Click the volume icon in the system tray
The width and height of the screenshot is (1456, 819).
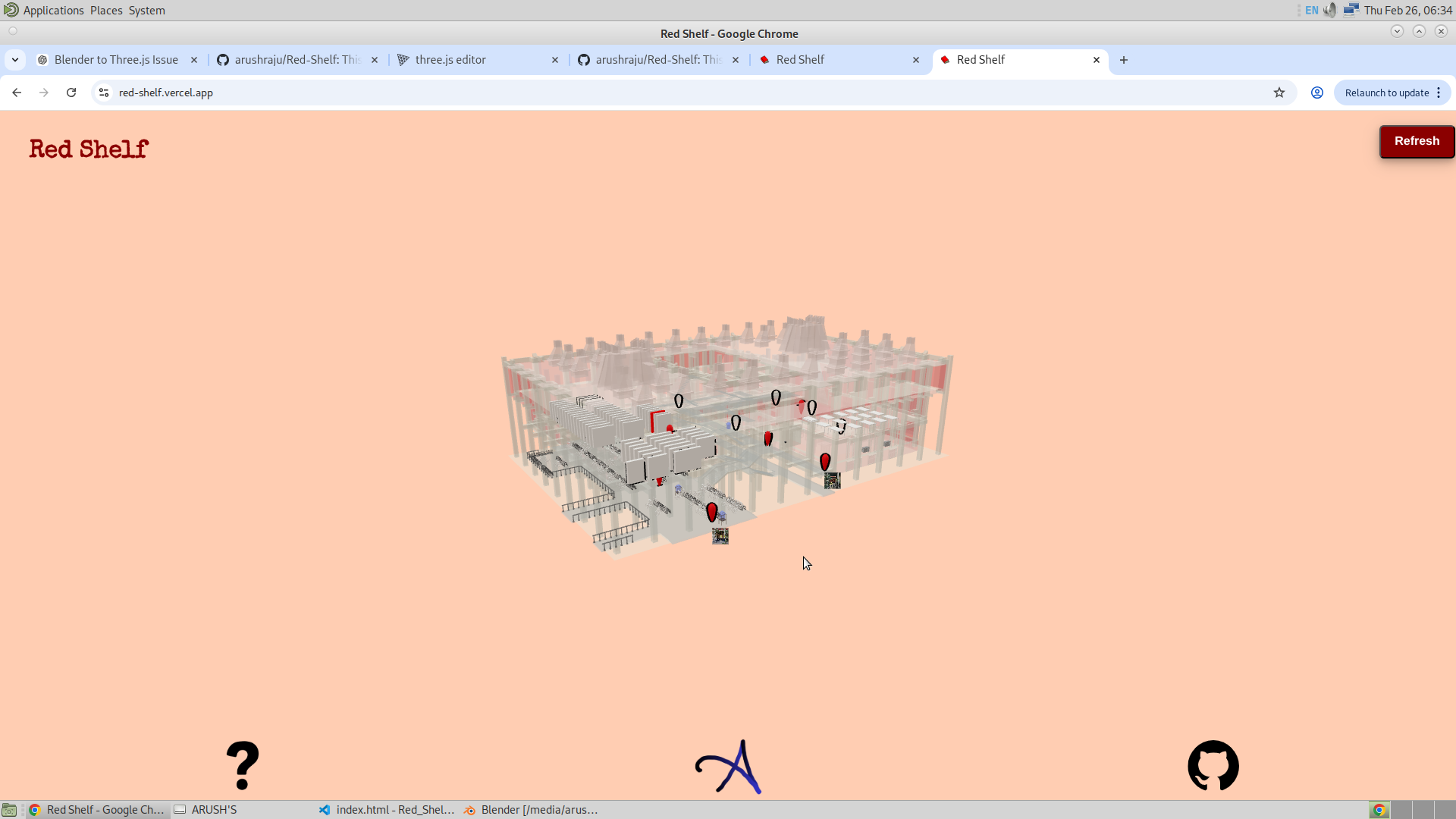(x=1329, y=10)
